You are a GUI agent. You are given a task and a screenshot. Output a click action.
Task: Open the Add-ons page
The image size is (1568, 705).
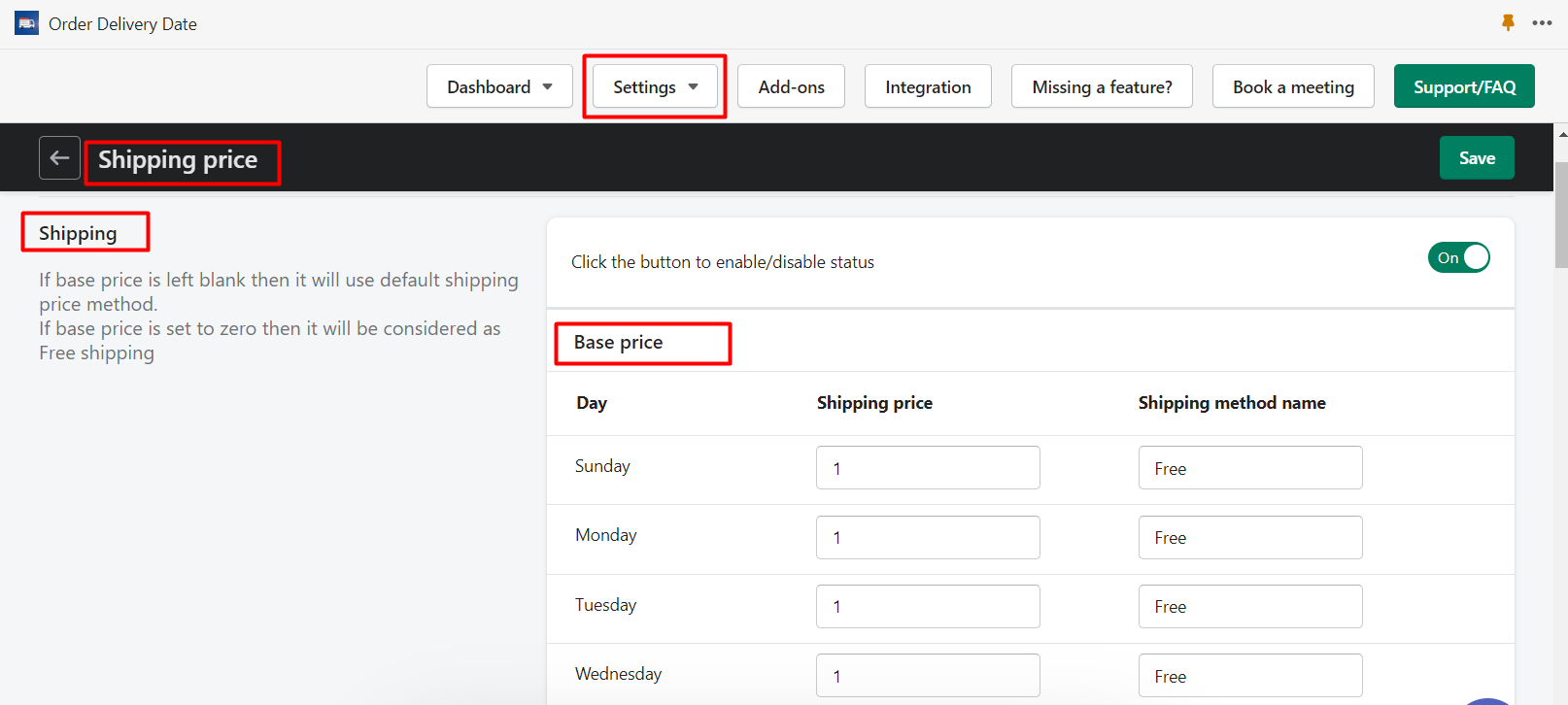point(791,86)
